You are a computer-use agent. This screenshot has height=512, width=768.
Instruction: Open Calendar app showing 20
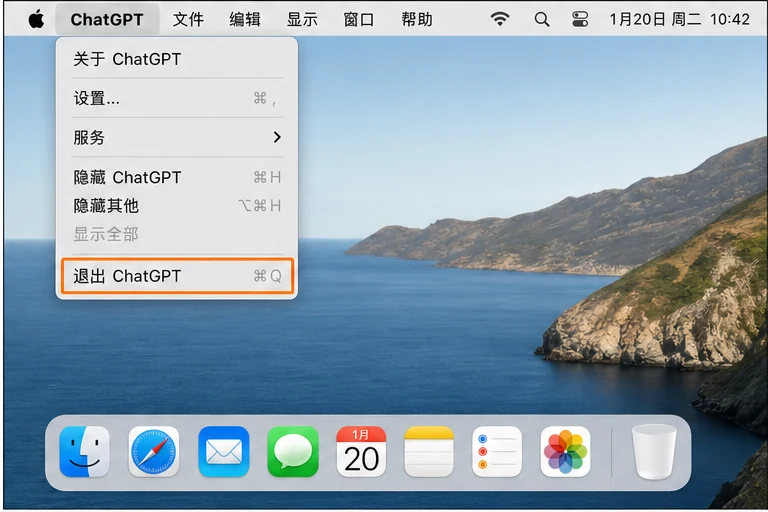361,451
